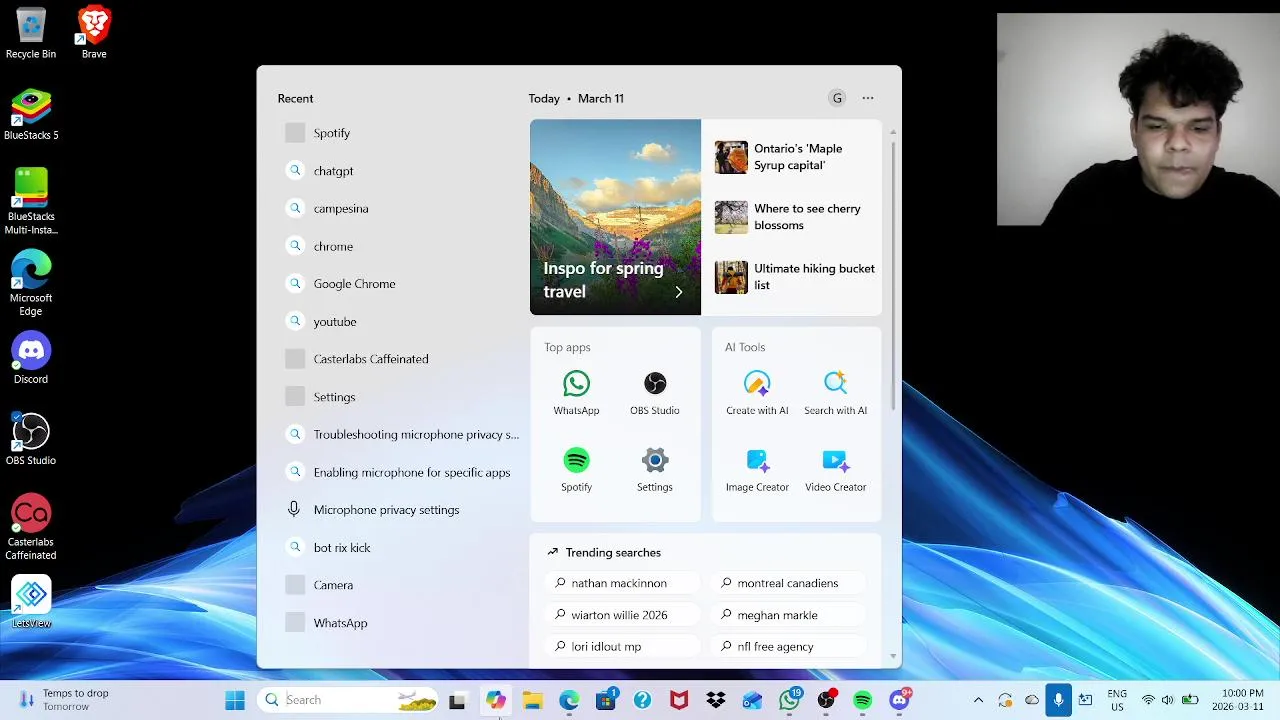
Task: Launch Image Creator AI tool
Action: [757, 469]
